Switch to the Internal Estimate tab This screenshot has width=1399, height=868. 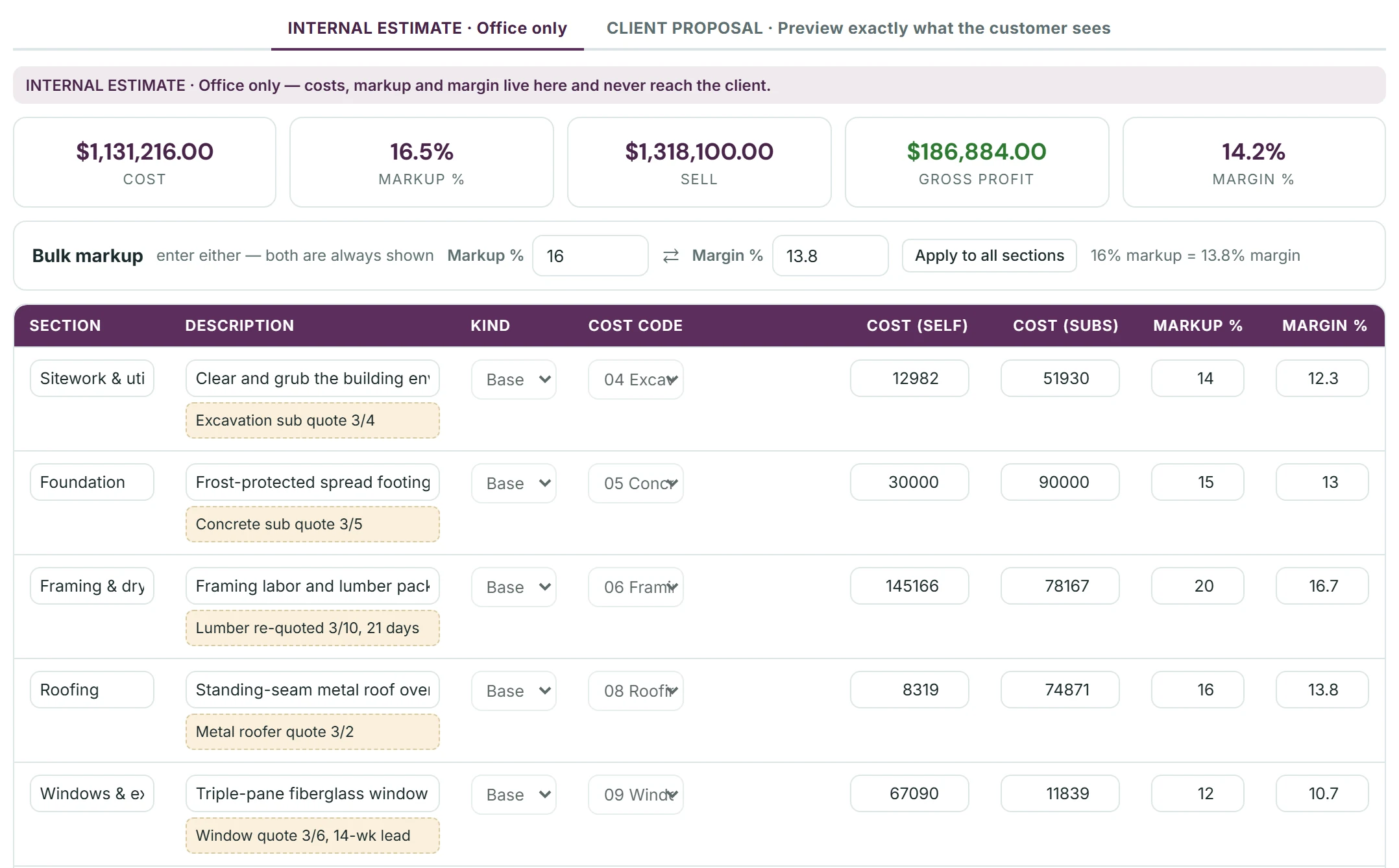tap(427, 28)
